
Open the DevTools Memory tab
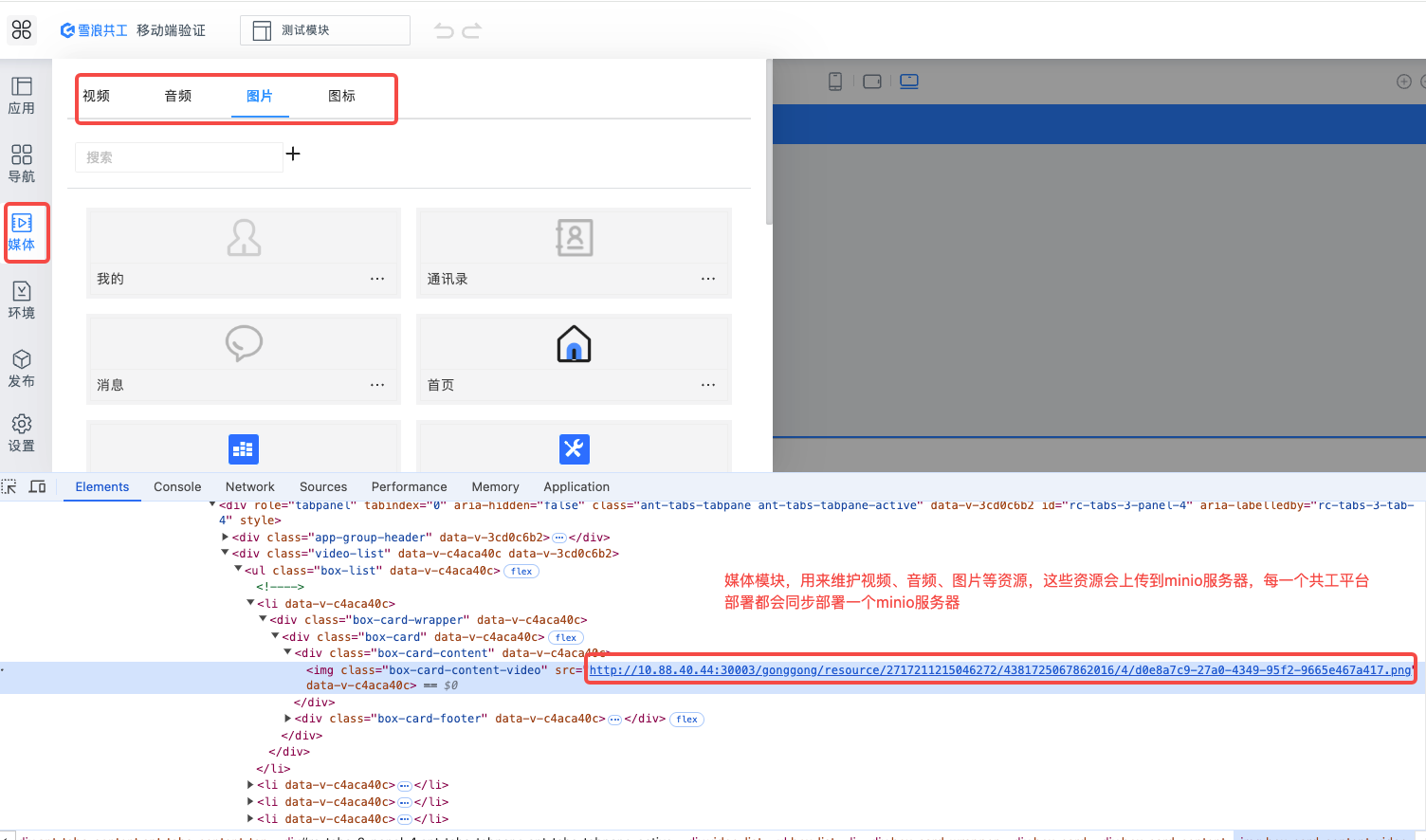[495, 487]
